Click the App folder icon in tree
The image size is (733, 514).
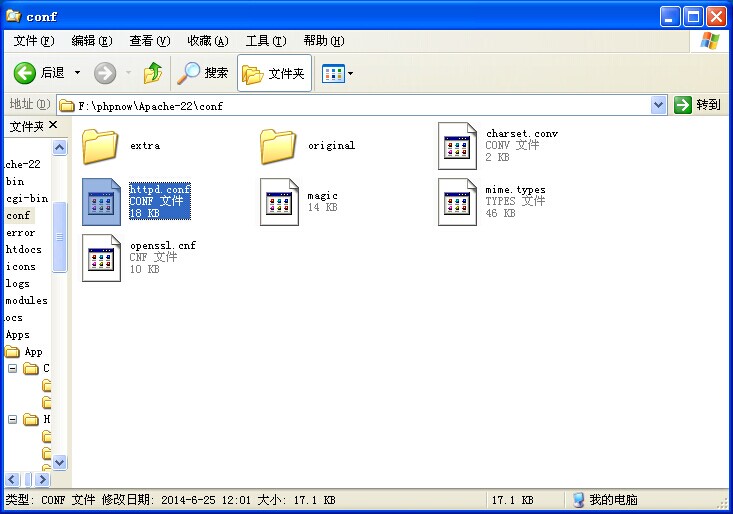click(12, 351)
